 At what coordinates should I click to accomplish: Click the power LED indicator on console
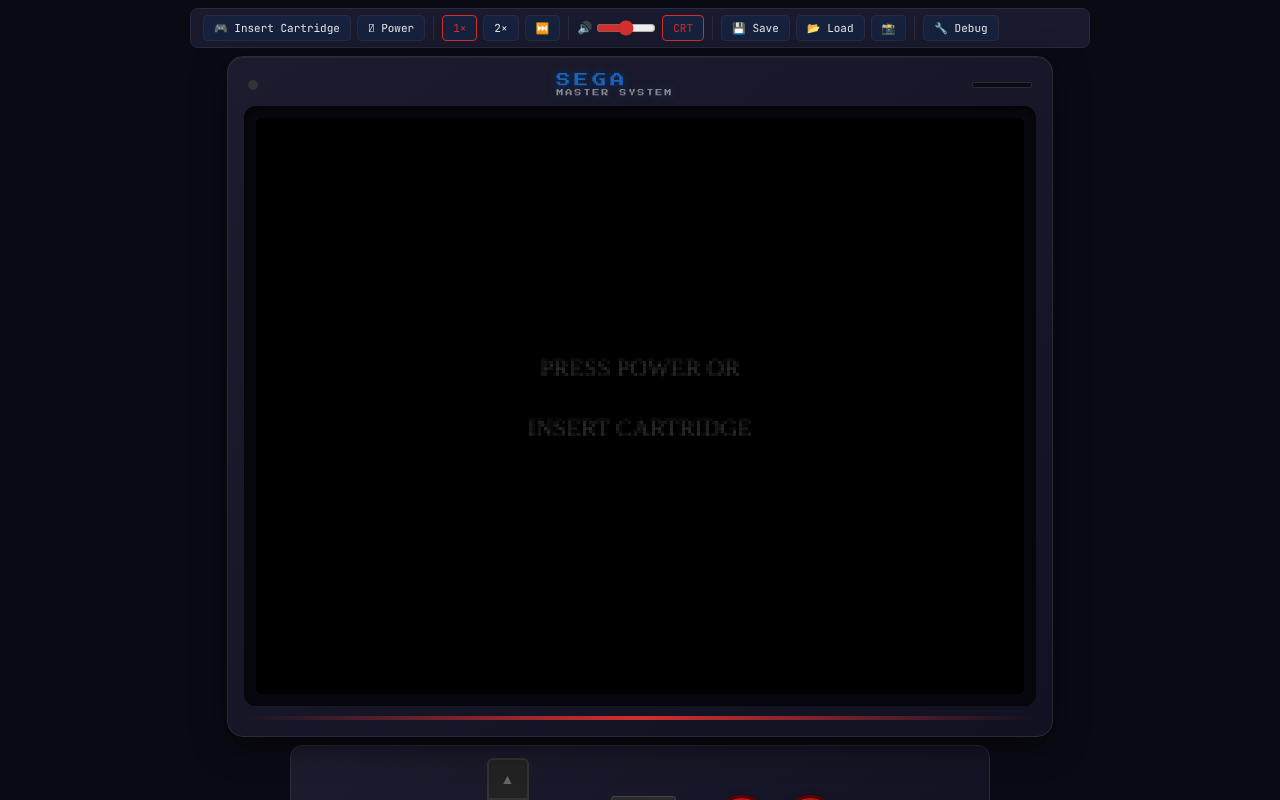click(253, 85)
